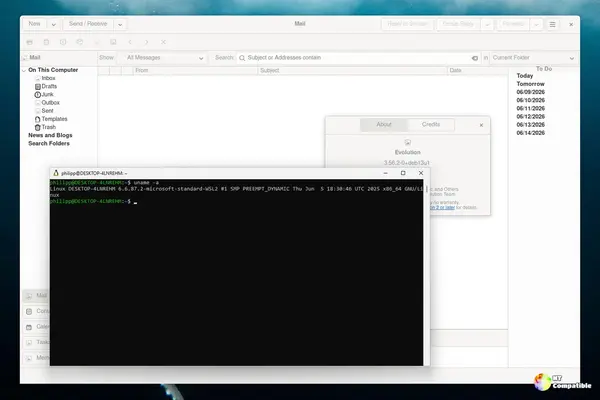
Task: Select the News and Blogs entry
Action: coord(50,135)
